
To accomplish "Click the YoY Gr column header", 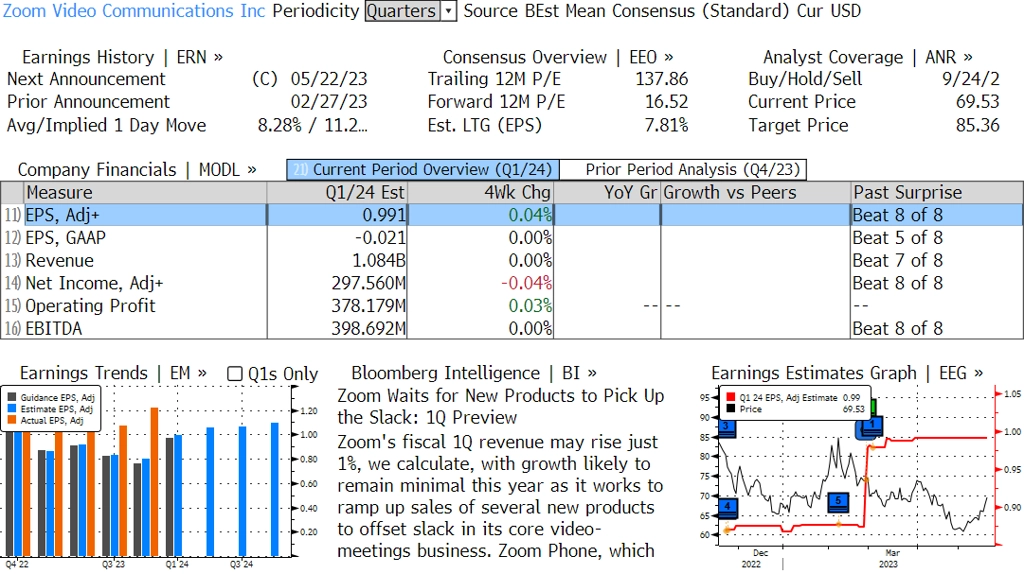I will 607,193.
